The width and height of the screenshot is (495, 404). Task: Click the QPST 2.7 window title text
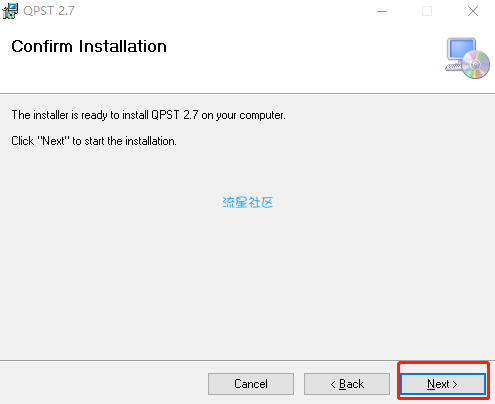49,11
